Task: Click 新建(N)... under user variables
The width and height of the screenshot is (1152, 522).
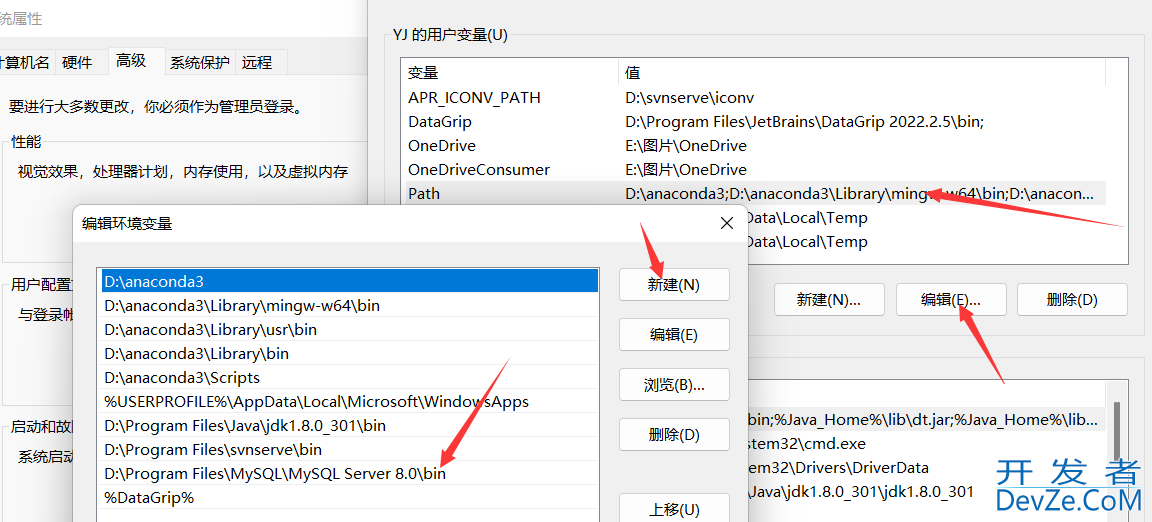Action: 829,300
